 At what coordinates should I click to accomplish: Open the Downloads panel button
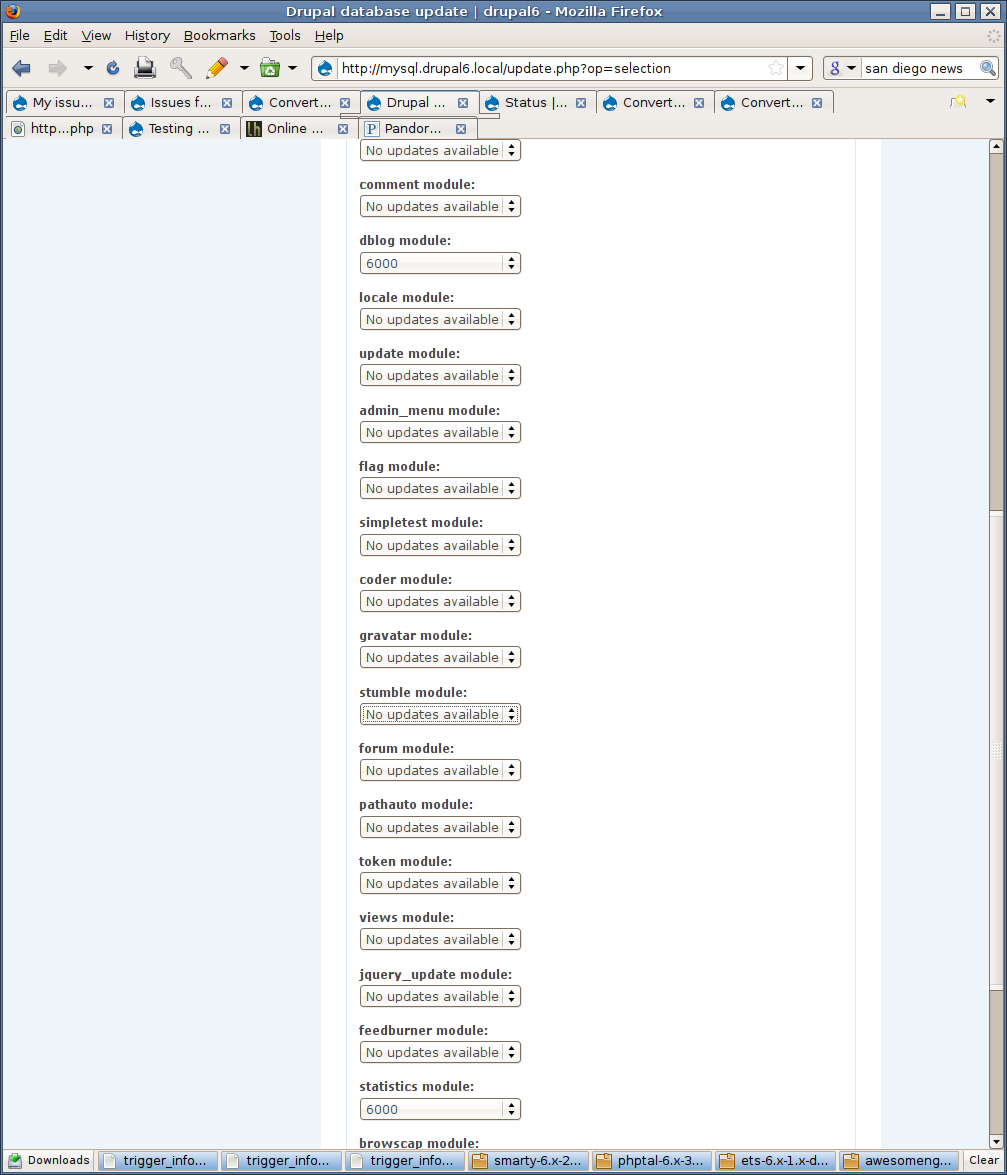coord(49,1160)
